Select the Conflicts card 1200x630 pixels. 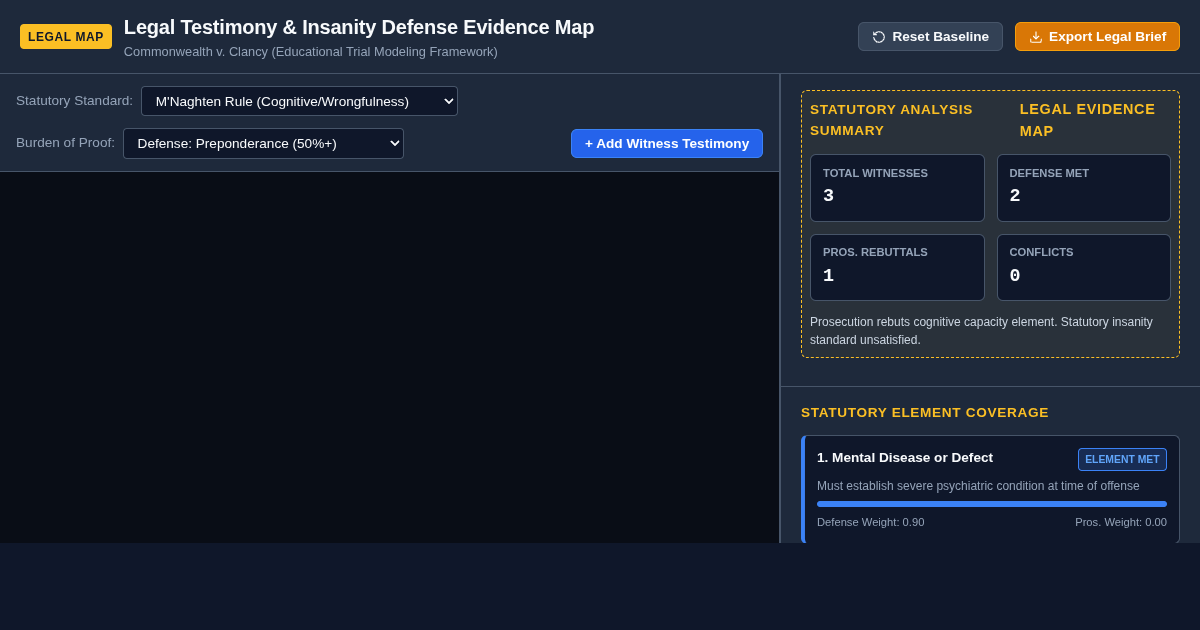pos(1084,267)
